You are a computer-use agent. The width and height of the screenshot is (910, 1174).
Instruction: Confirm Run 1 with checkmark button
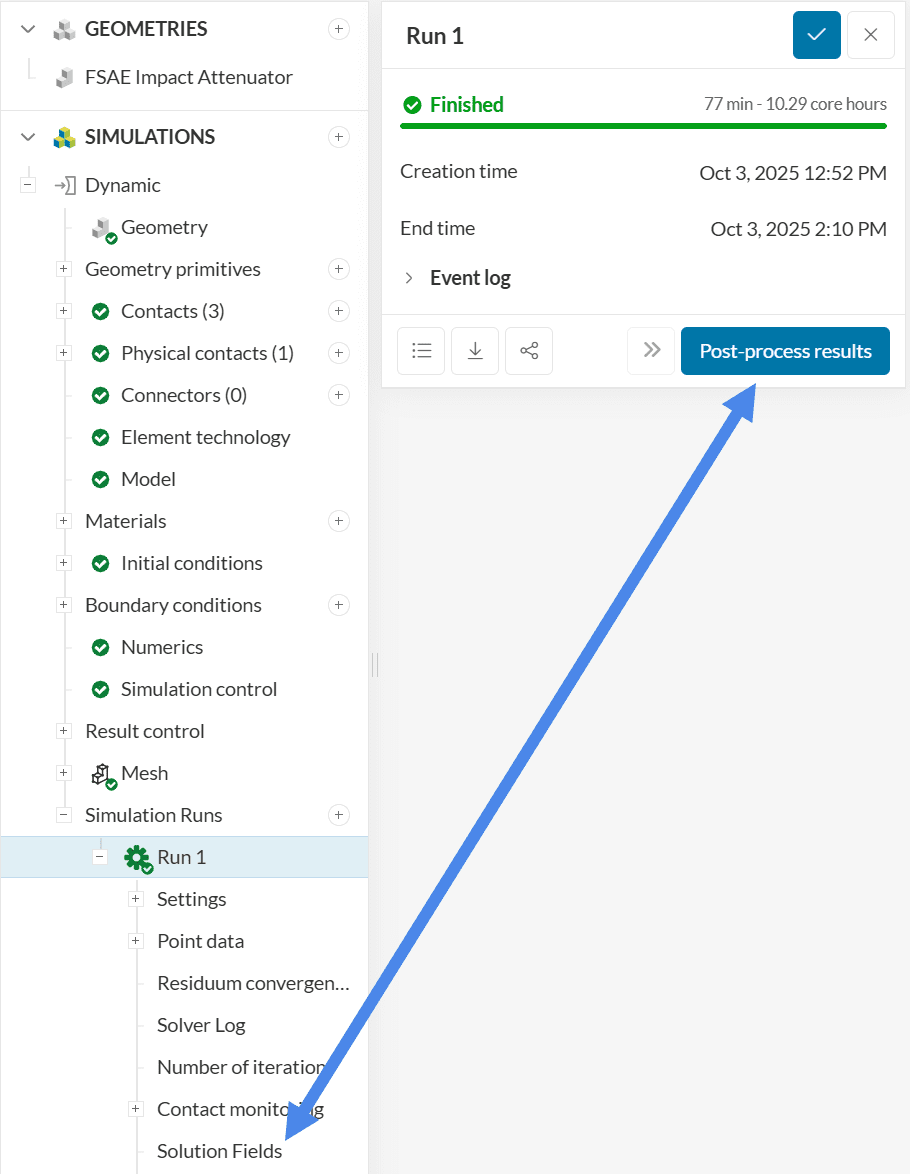coord(816,35)
